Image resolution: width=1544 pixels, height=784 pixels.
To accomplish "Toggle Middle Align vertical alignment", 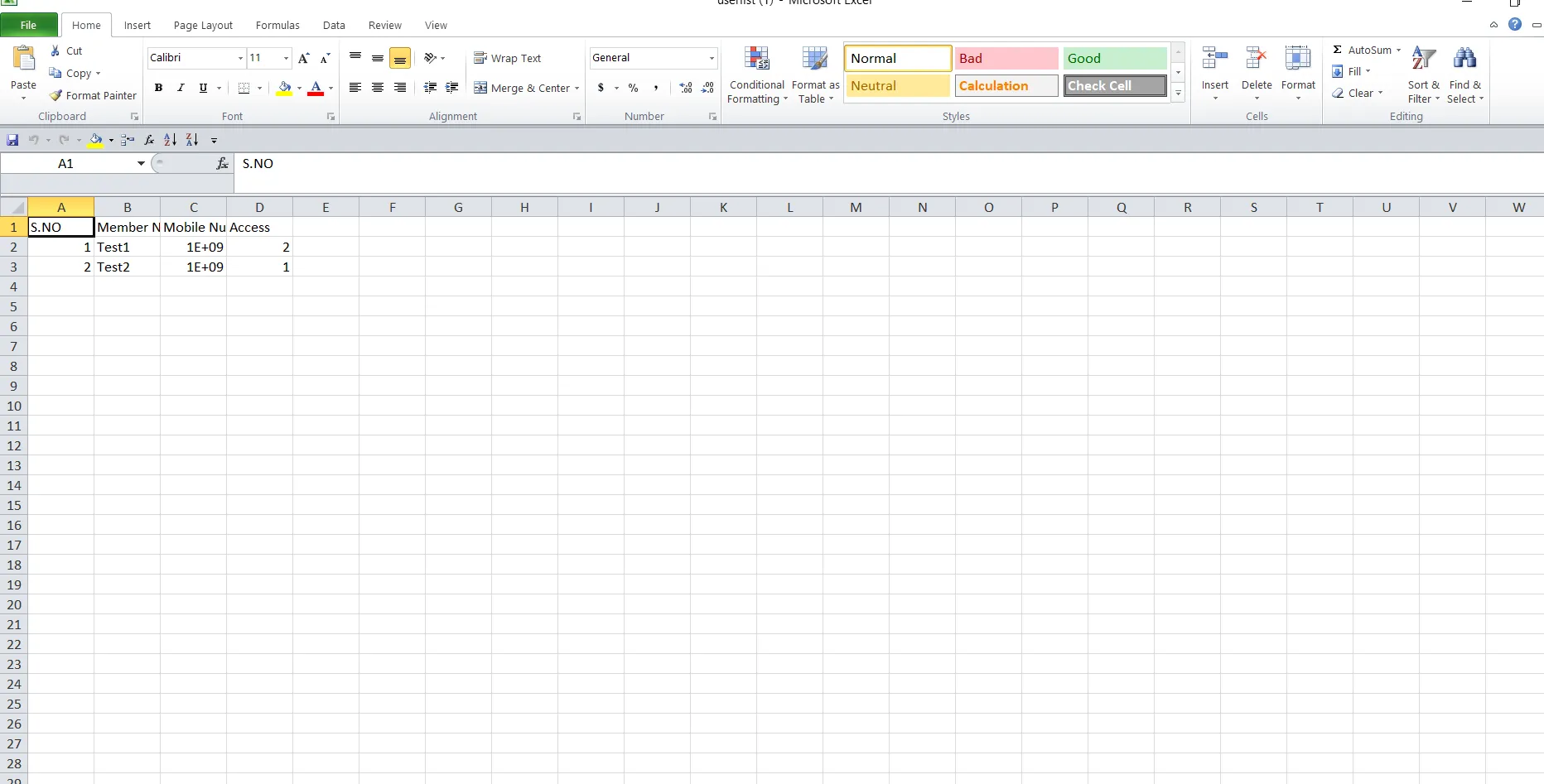I will coord(378,58).
